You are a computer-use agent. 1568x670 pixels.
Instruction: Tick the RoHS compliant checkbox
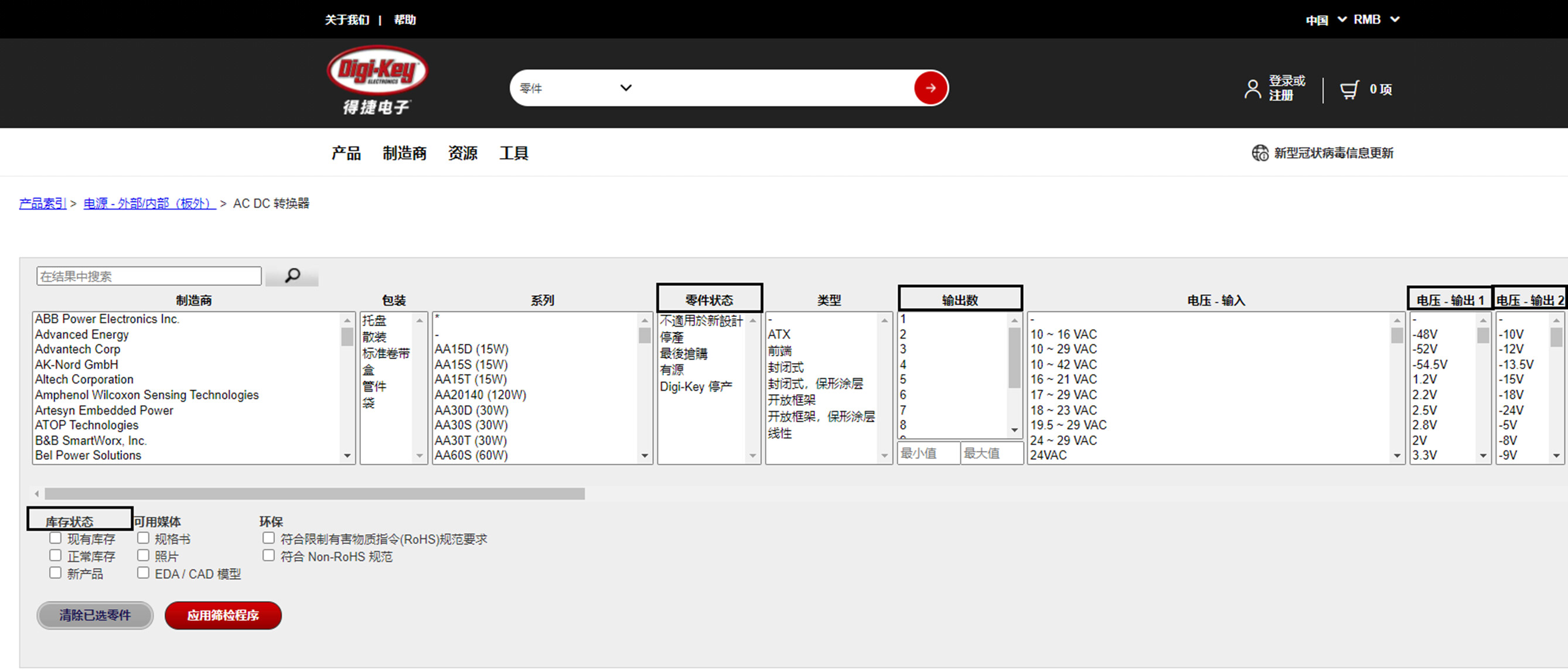point(268,538)
